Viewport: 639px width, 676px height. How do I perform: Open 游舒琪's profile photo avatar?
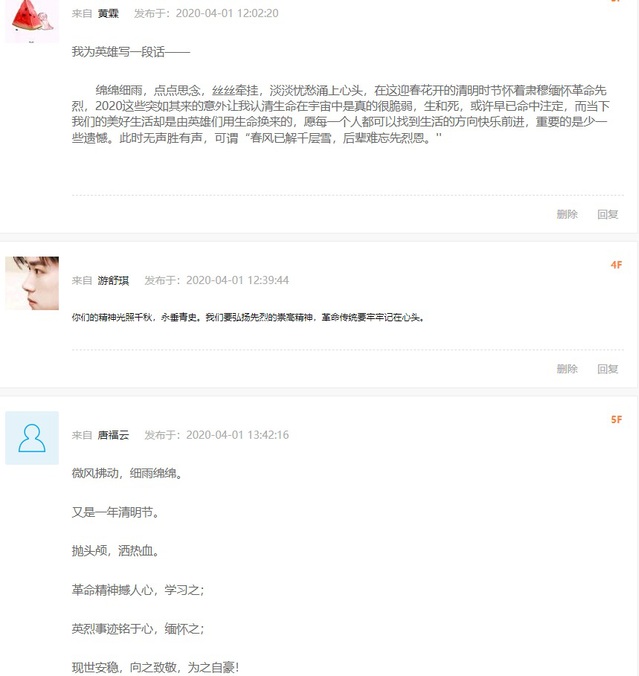[32, 283]
